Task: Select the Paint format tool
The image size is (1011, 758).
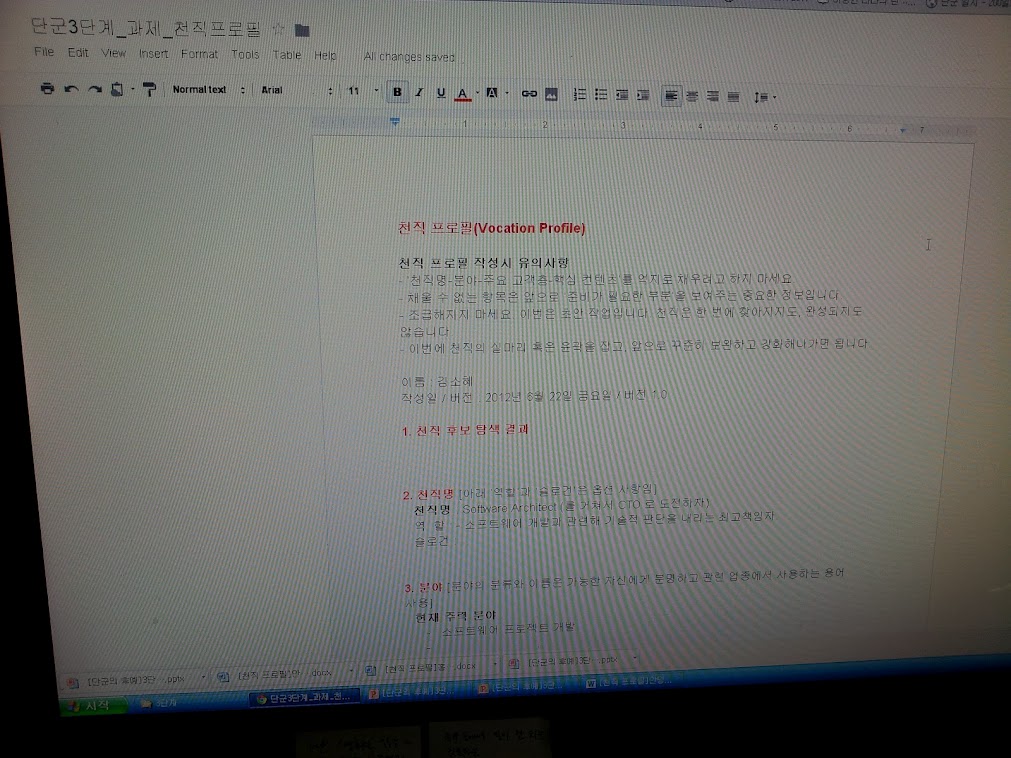Action: [149, 90]
